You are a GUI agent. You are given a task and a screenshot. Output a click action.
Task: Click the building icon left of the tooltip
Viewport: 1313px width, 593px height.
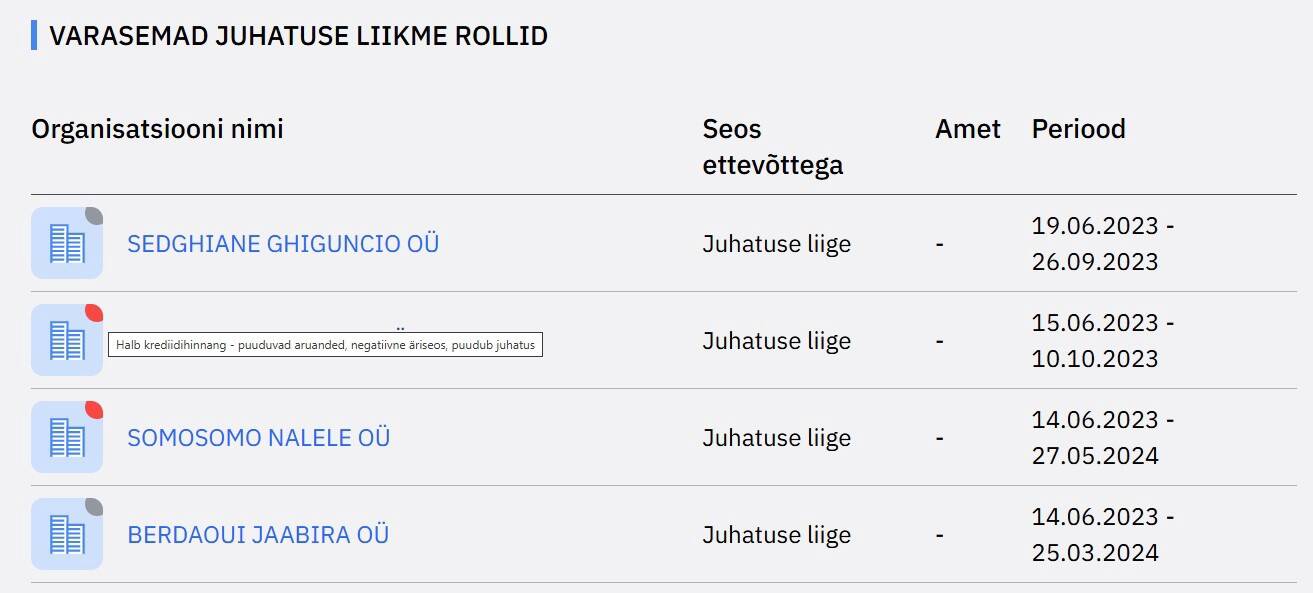66,341
